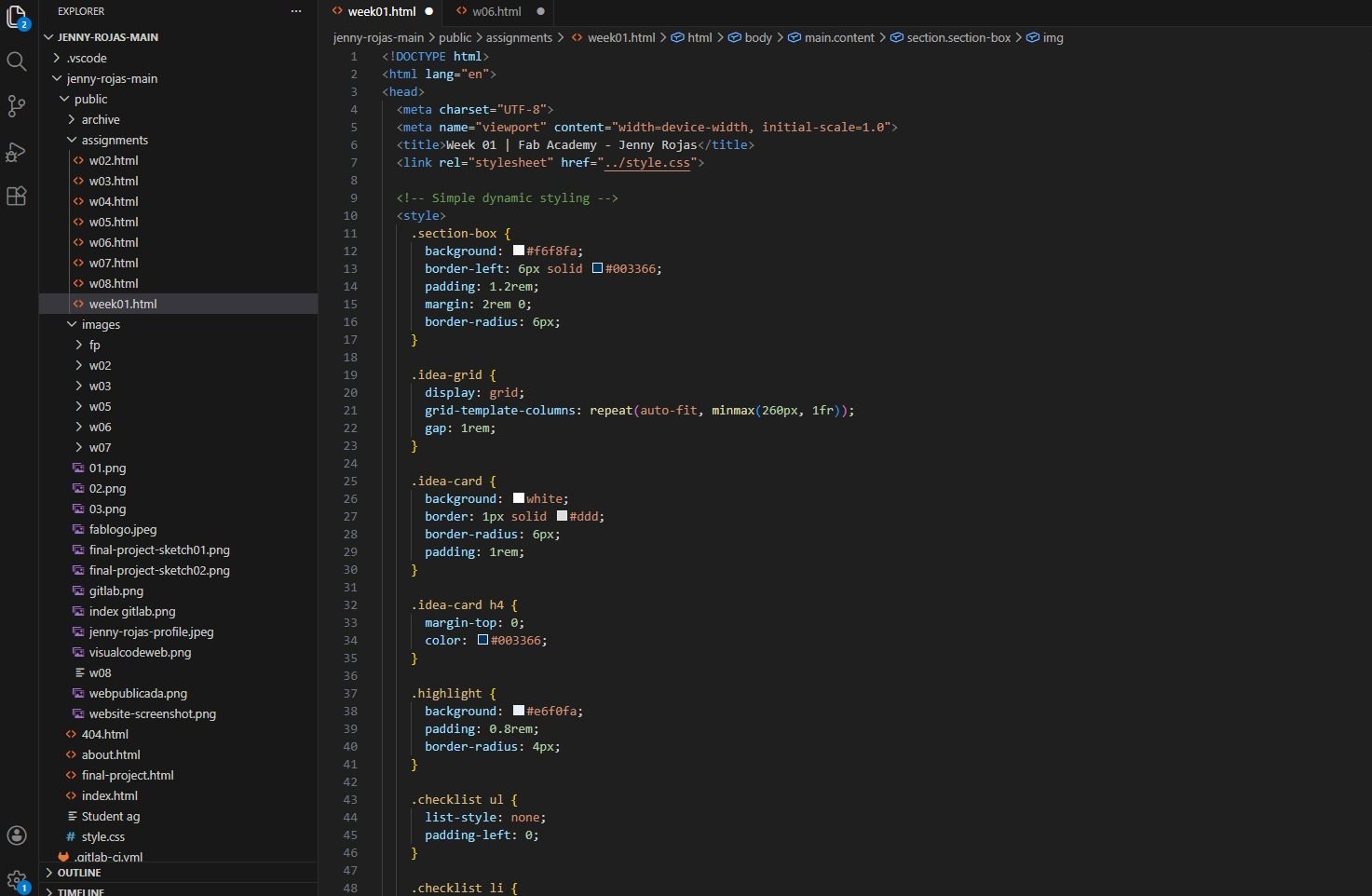Click the file icon of w08 in images

coord(78,672)
